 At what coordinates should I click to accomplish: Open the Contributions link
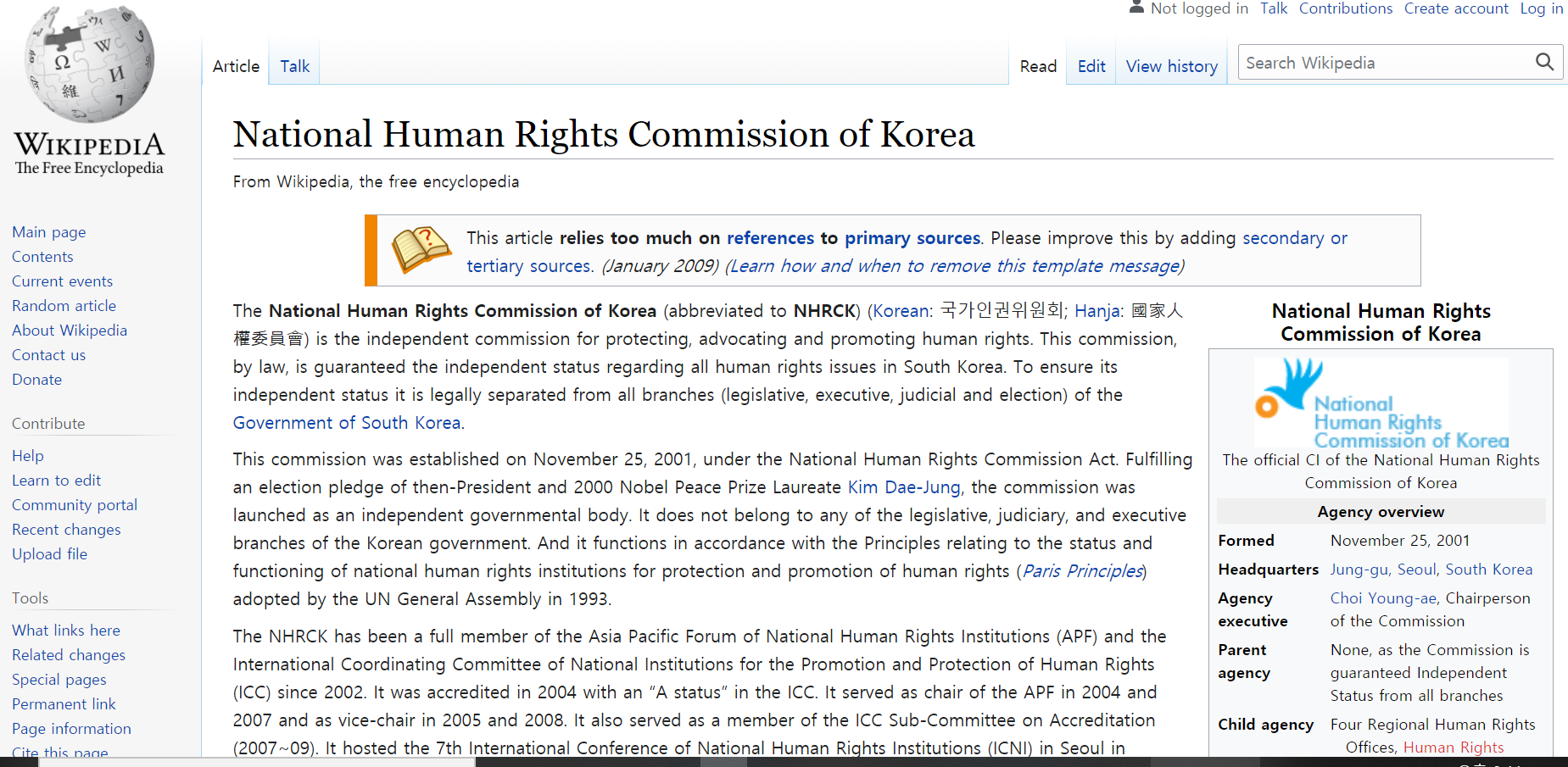click(x=1346, y=8)
